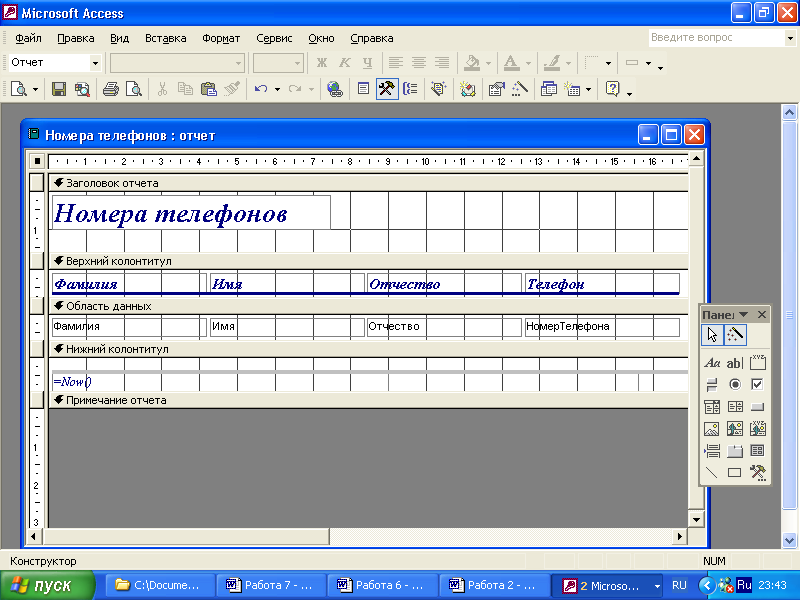Open toolbar options arrow after Help icon
Image resolution: width=800 pixels, height=600 pixels.
pos(629,93)
